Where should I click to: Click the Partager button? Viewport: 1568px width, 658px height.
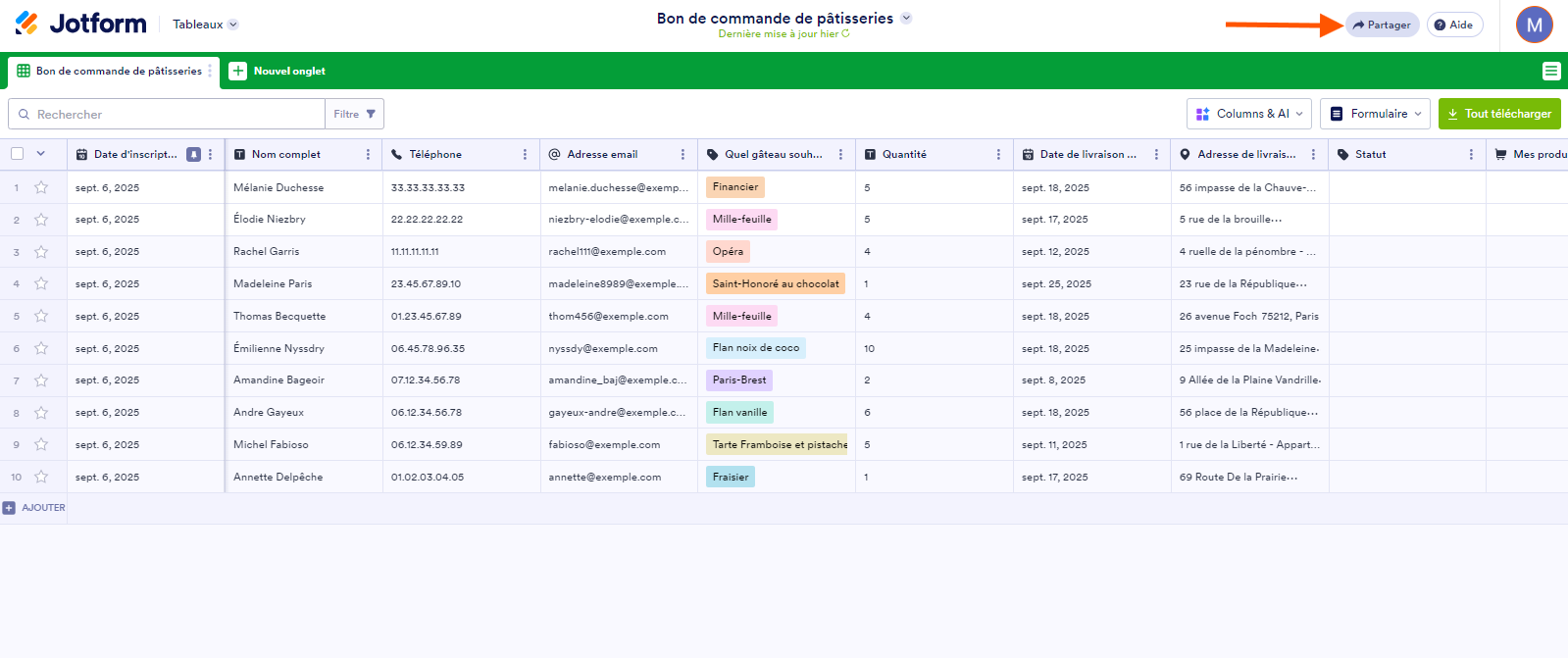click(x=1382, y=25)
